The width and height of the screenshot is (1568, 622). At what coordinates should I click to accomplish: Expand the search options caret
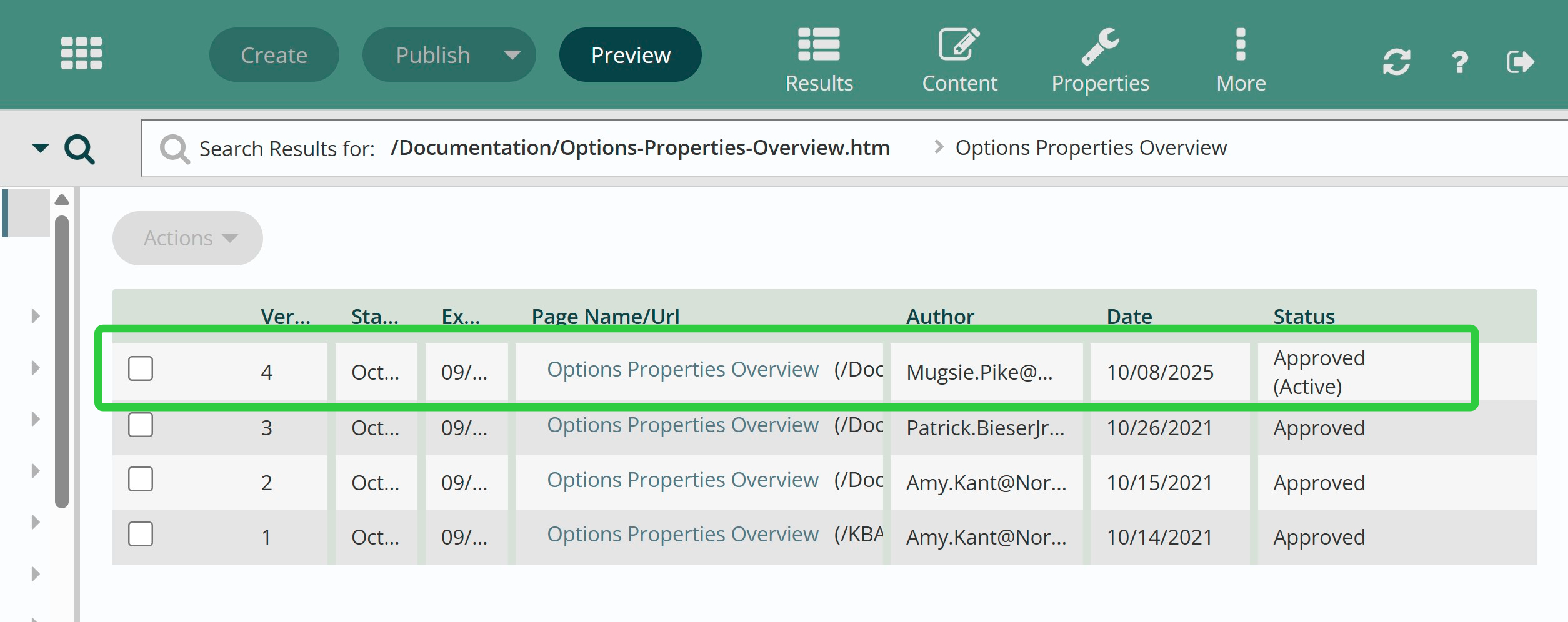(40, 148)
